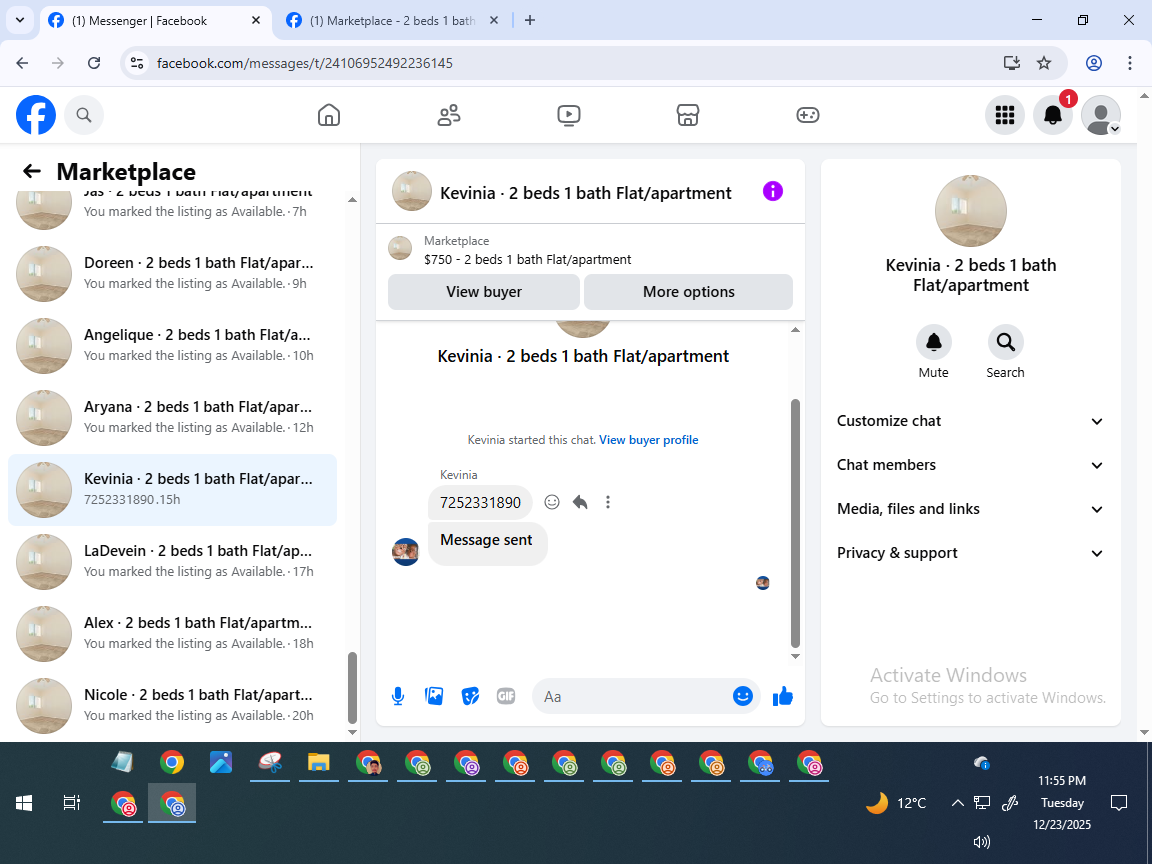1152x864 pixels.
Task: Click the View buyer button
Action: pos(483,292)
